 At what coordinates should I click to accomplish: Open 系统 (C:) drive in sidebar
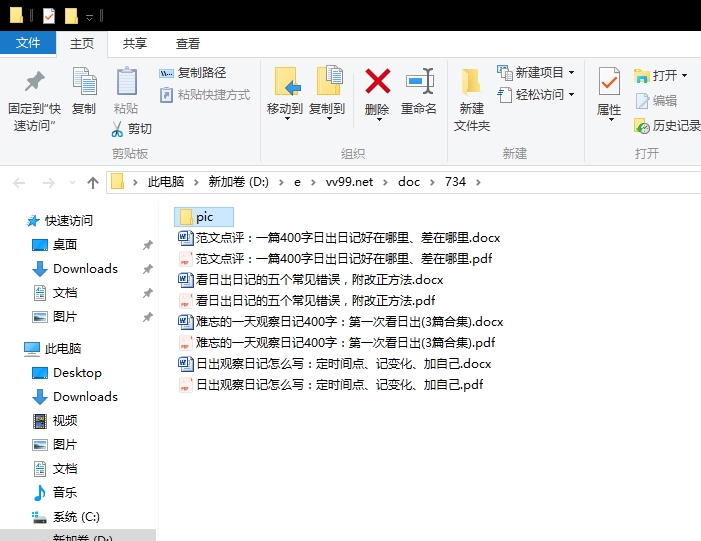pyautogui.click(x=66, y=517)
